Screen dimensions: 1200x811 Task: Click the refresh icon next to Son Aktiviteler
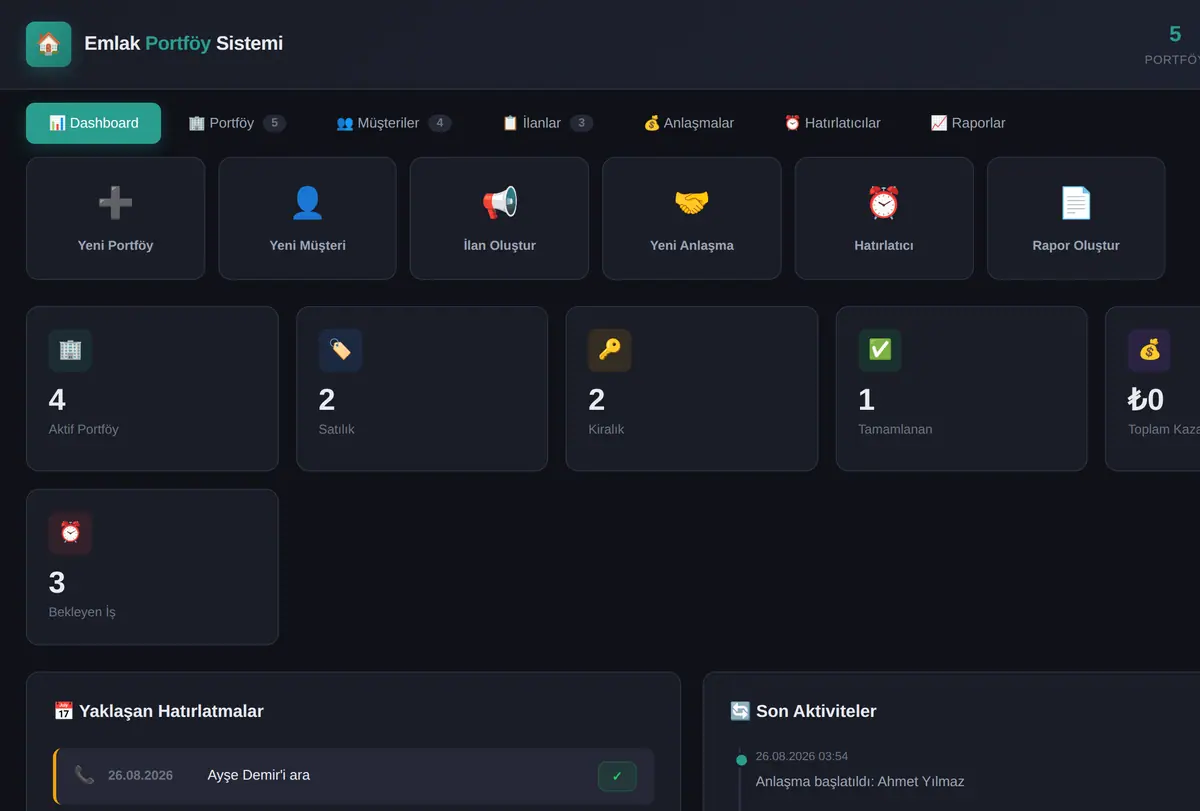(740, 711)
